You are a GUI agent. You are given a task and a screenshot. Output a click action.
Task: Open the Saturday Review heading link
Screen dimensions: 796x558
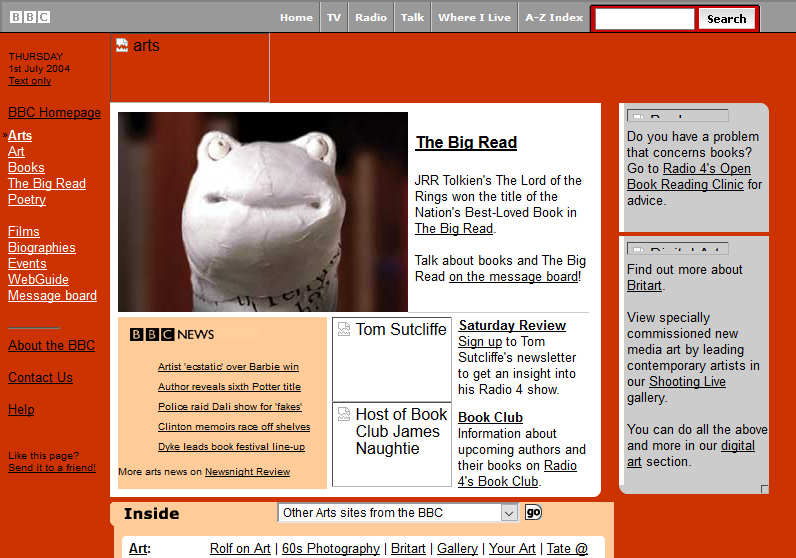tap(512, 325)
